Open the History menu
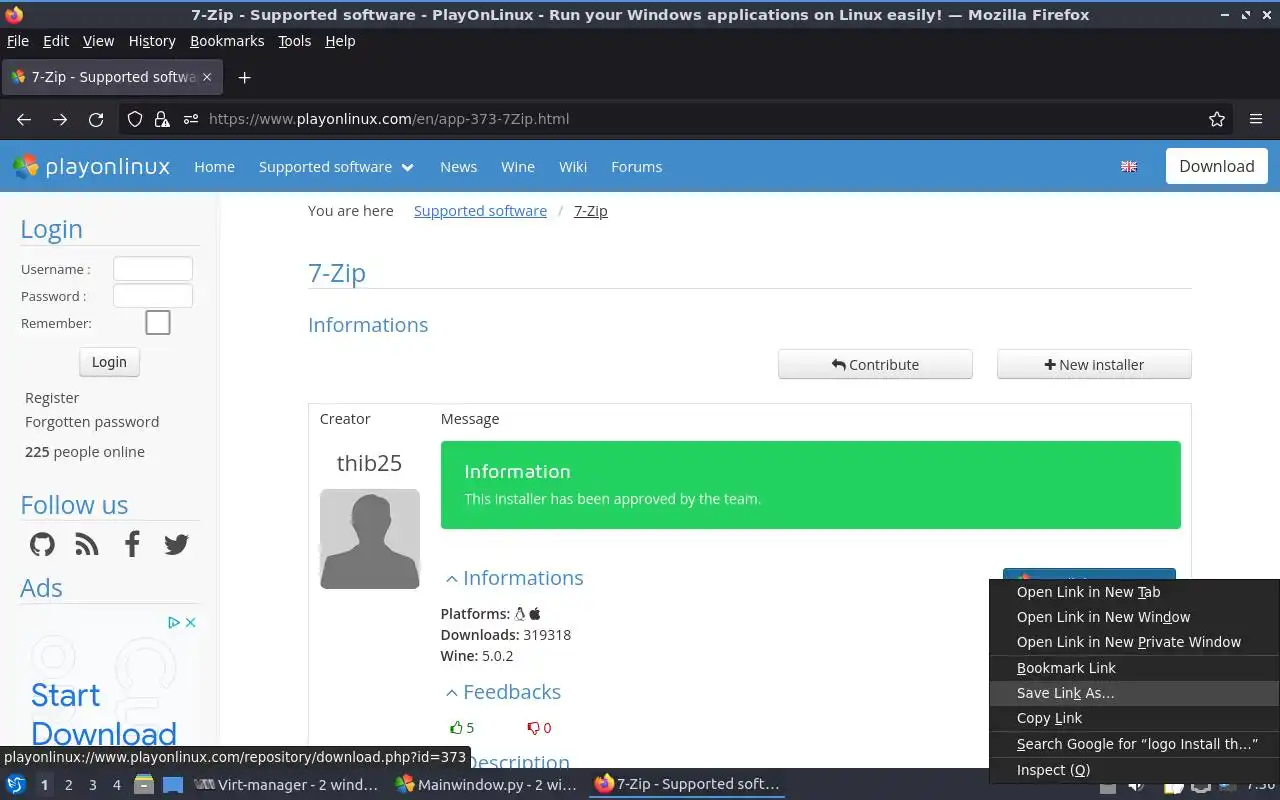This screenshot has height=800, width=1280. point(152,41)
